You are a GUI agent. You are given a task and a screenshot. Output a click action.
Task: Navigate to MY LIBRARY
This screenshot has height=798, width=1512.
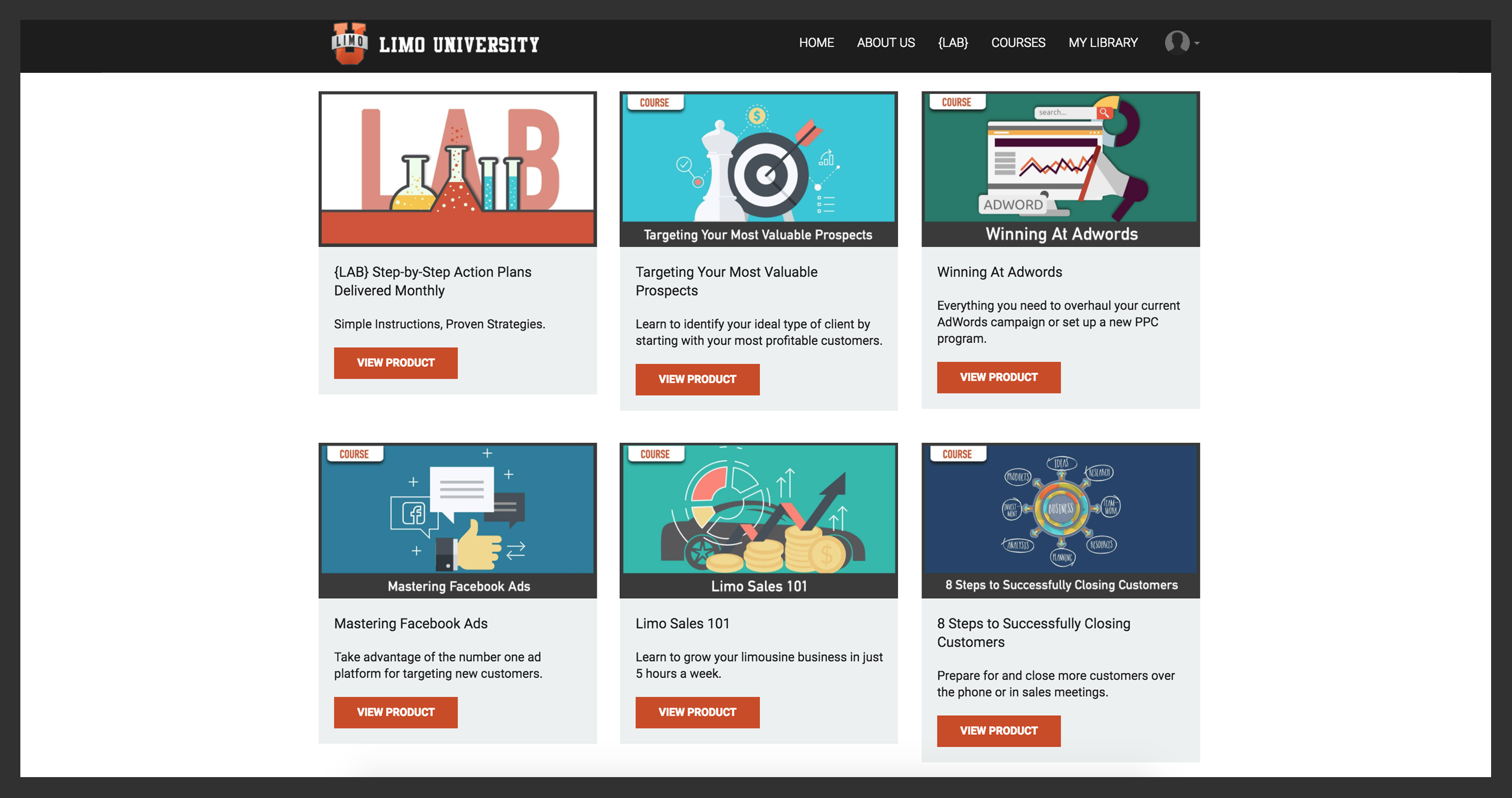click(x=1102, y=43)
